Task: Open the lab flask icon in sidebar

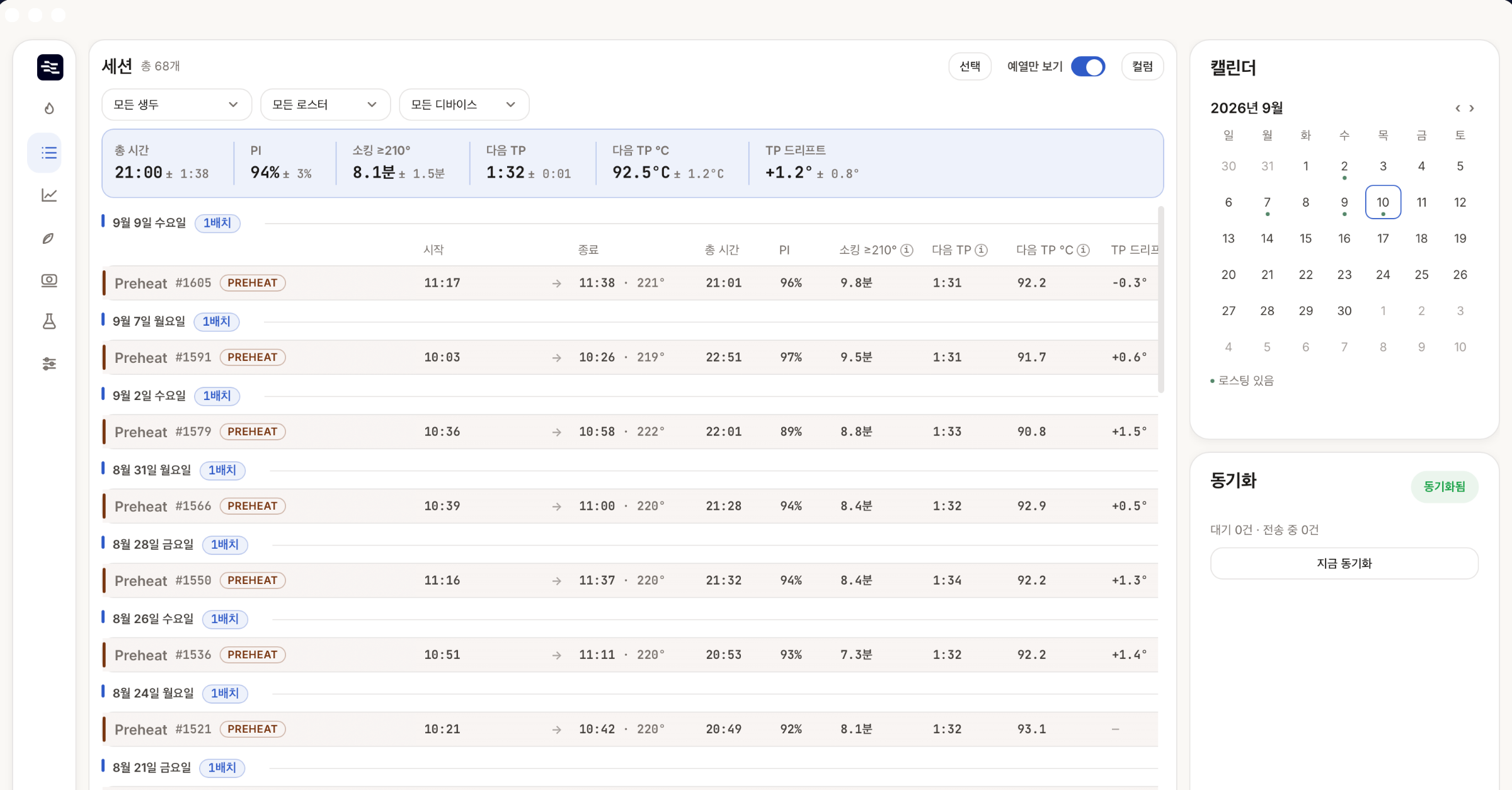Action: (49, 321)
